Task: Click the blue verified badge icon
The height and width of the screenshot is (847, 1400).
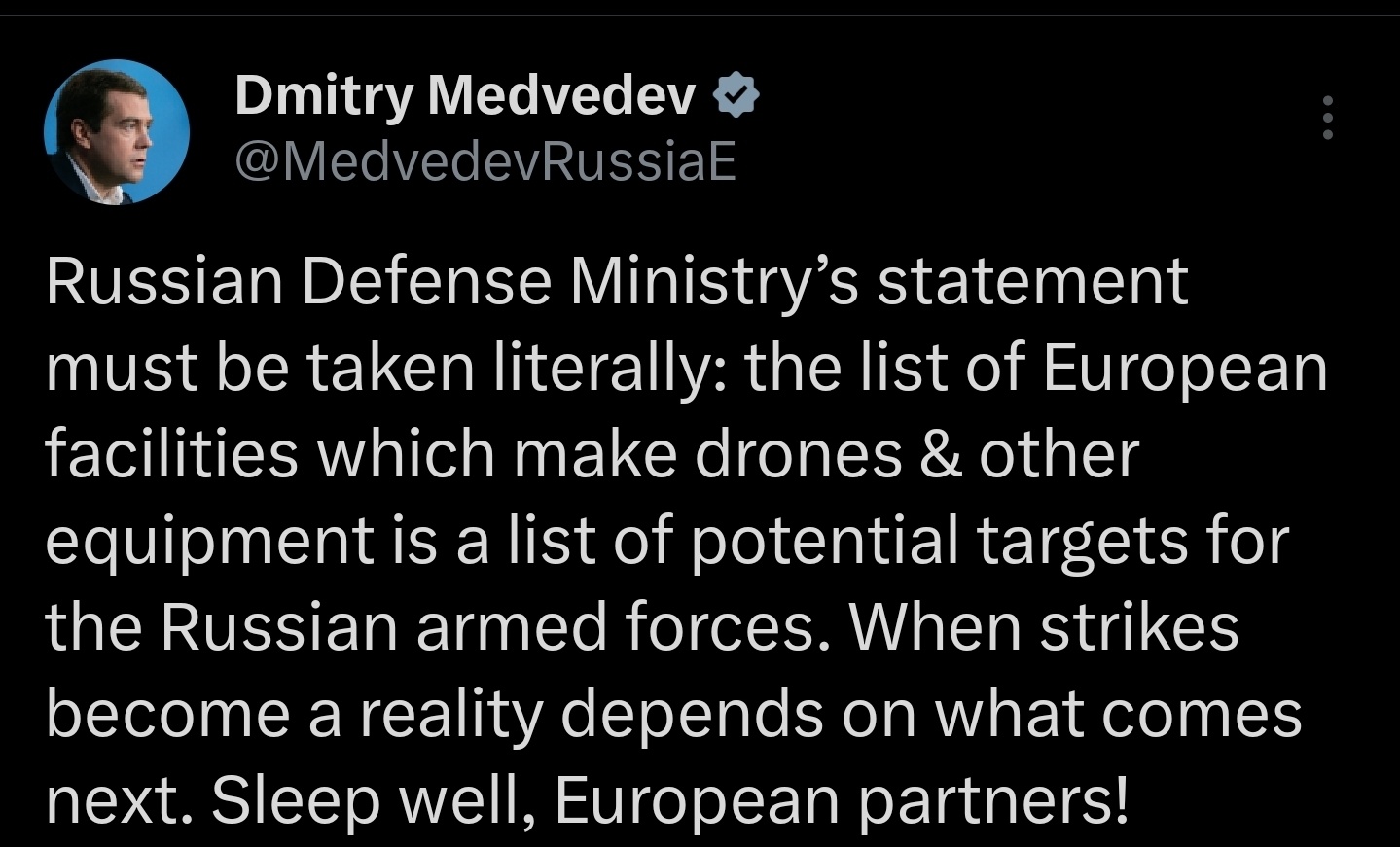Action: [x=736, y=96]
